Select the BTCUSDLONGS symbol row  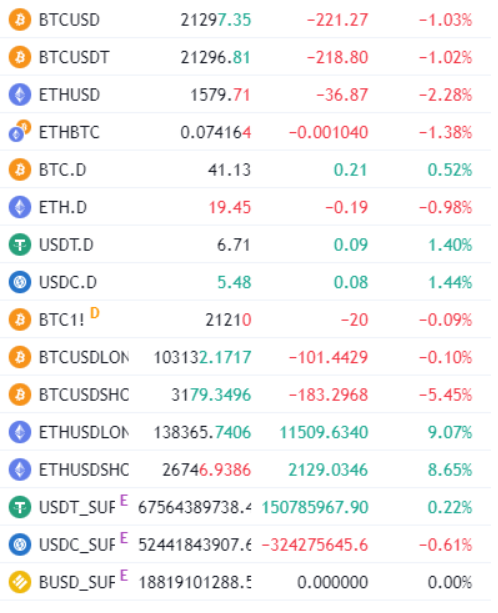point(245,357)
